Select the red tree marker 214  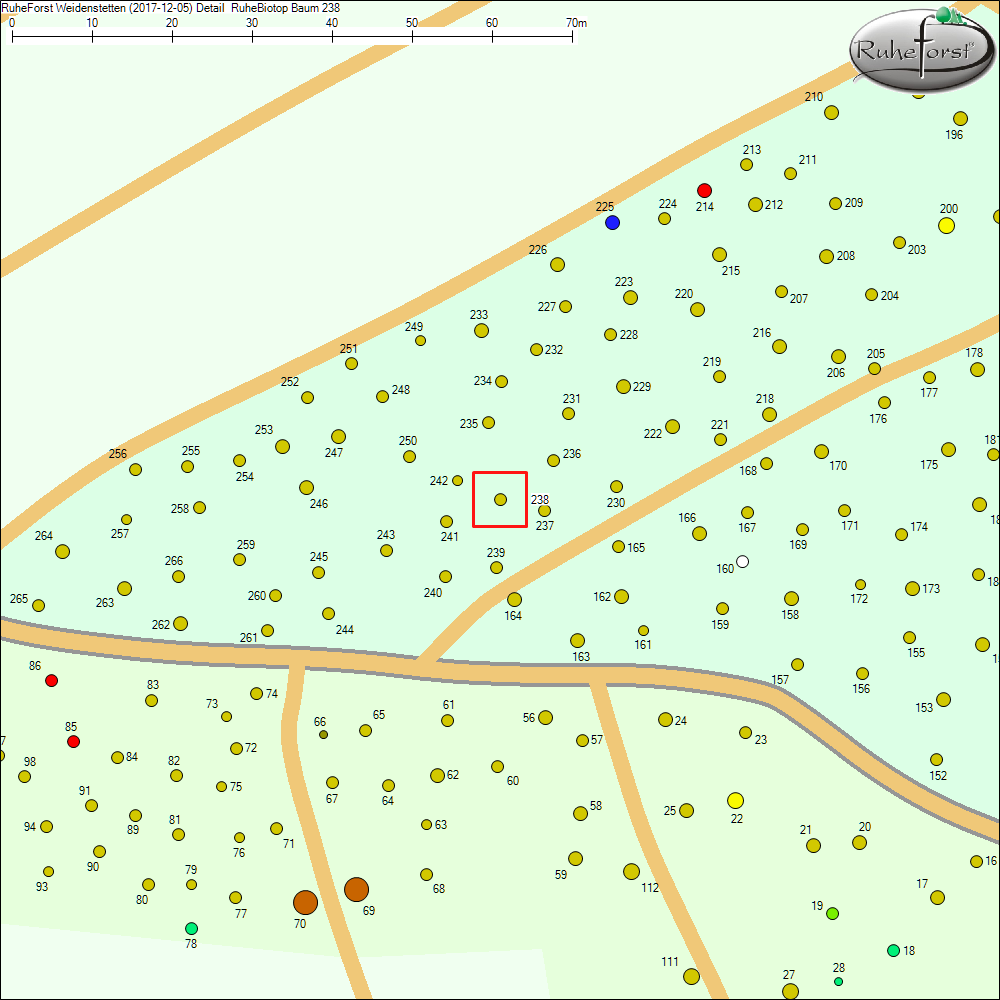coord(704,190)
